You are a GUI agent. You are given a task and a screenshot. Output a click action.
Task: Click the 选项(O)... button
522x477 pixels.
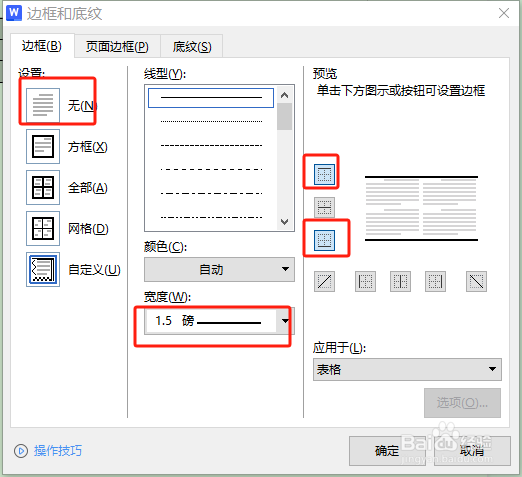[462, 403]
